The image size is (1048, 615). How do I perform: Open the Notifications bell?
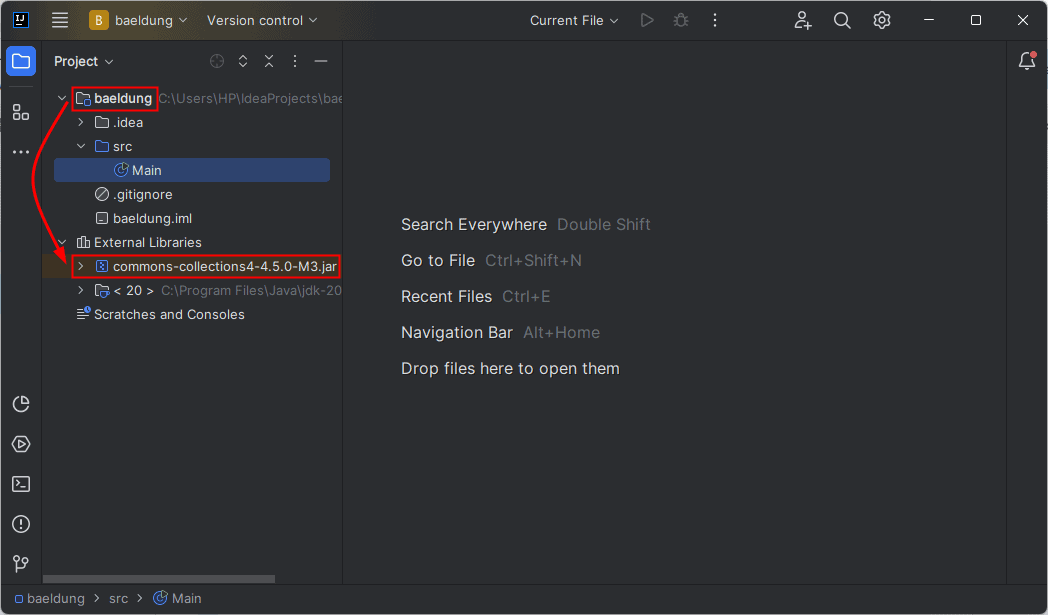point(1027,61)
